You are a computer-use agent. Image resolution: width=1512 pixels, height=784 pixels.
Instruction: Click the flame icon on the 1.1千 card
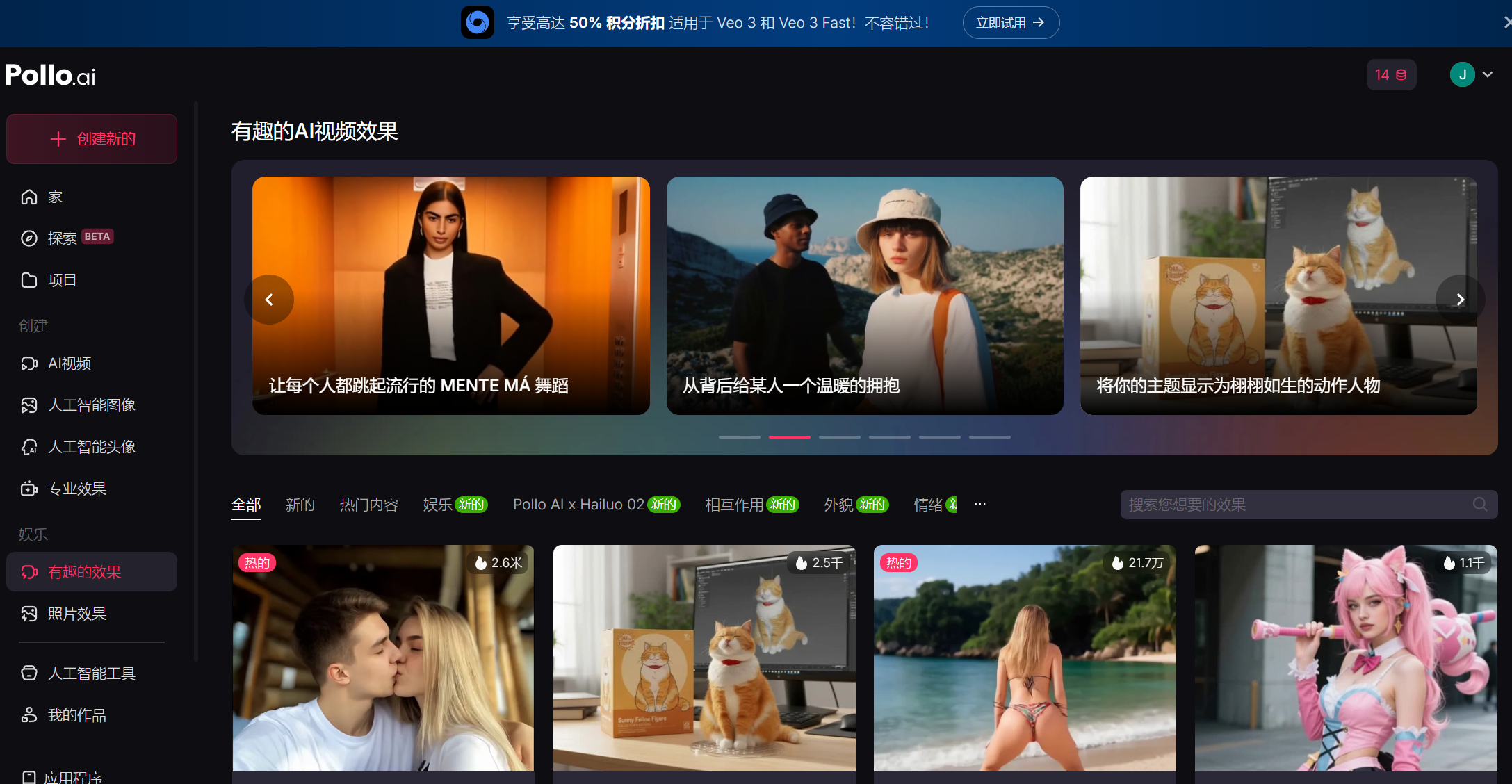click(x=1449, y=563)
